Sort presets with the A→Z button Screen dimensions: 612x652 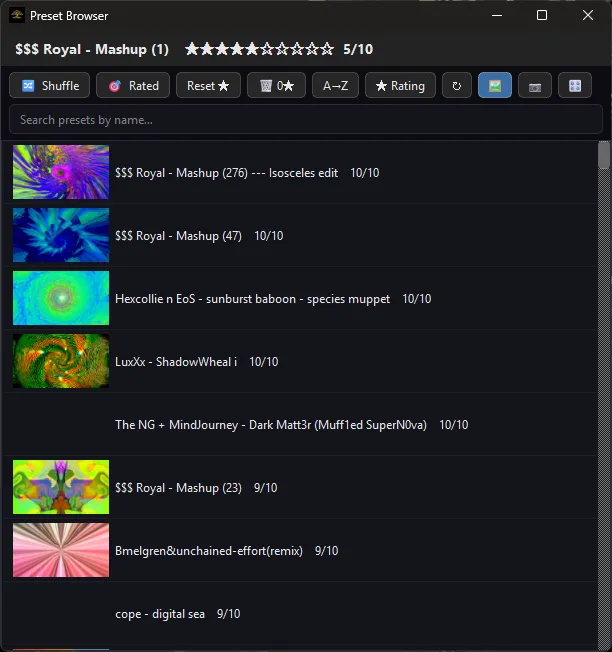tap(336, 86)
